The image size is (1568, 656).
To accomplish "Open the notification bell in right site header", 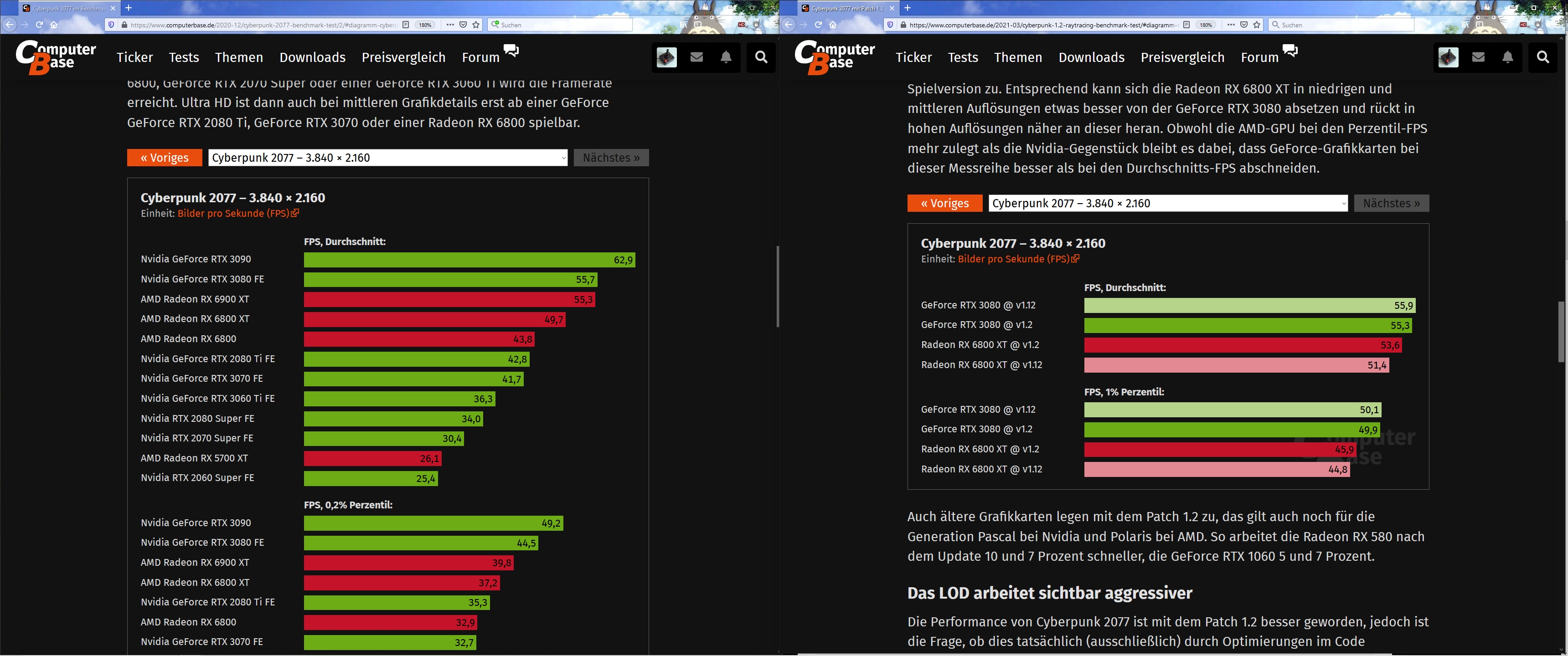I will 1507,57.
